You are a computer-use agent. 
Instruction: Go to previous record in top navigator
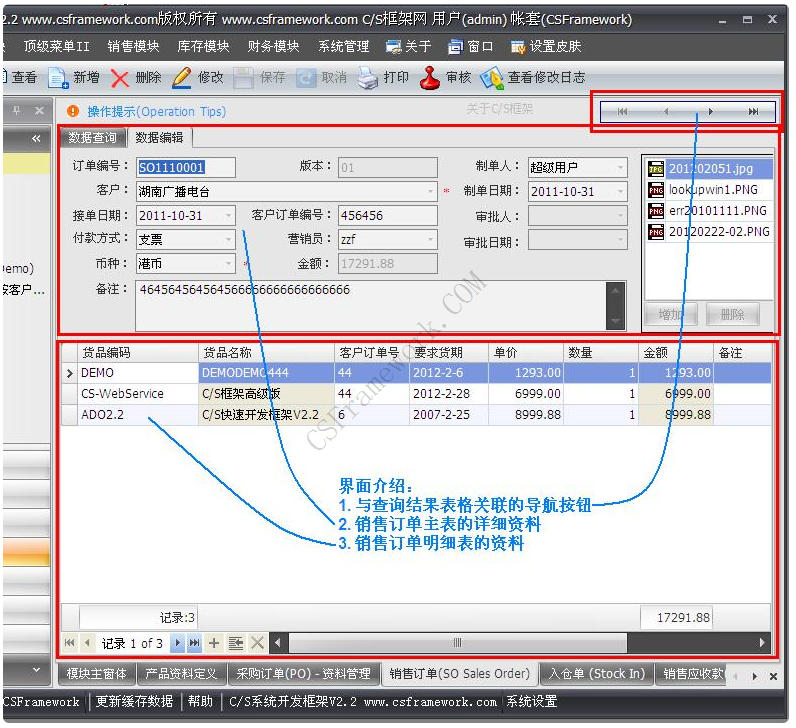click(666, 112)
